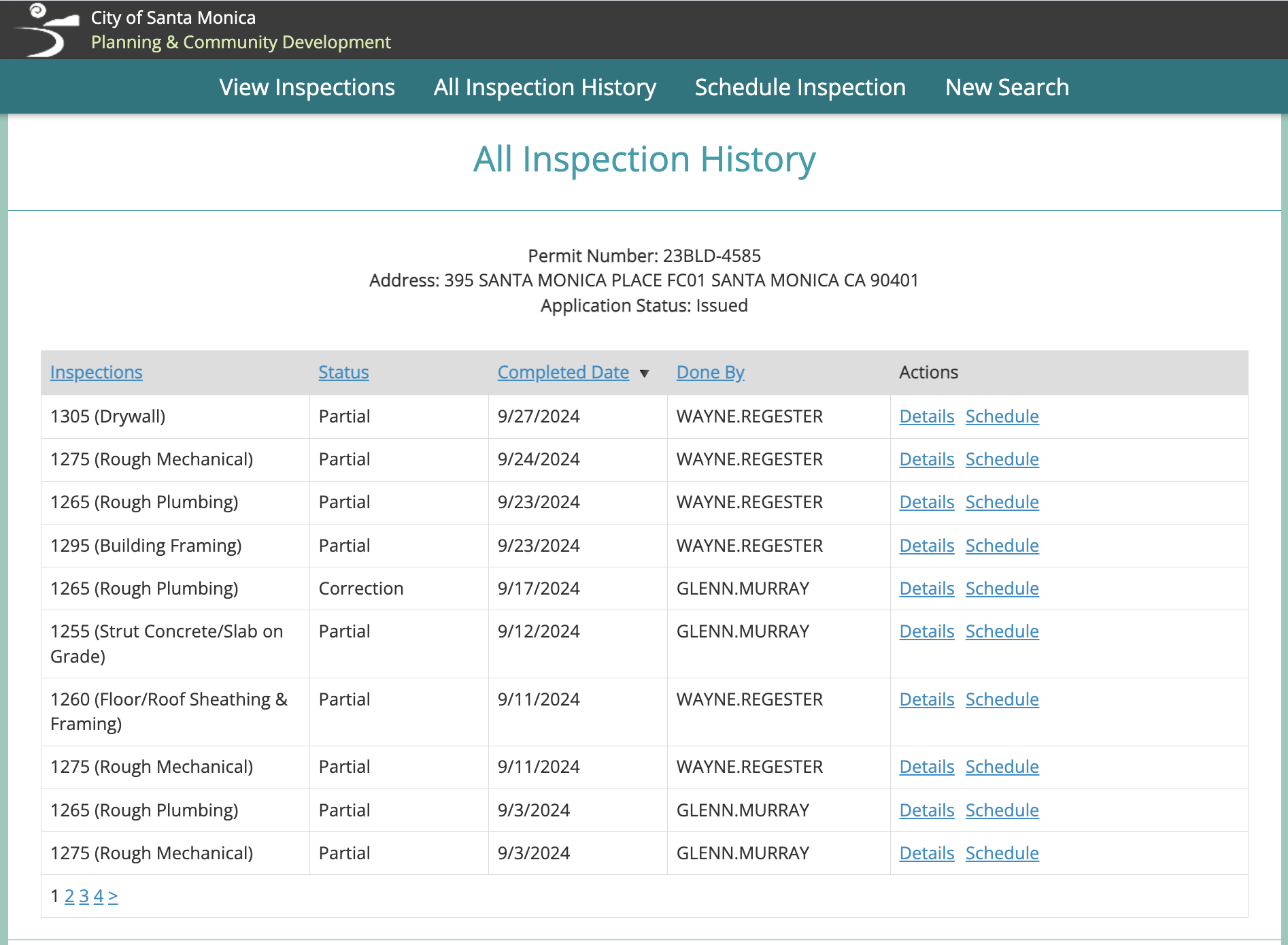The width and height of the screenshot is (1288, 945).
Task: Sort table by Status column
Action: click(343, 372)
